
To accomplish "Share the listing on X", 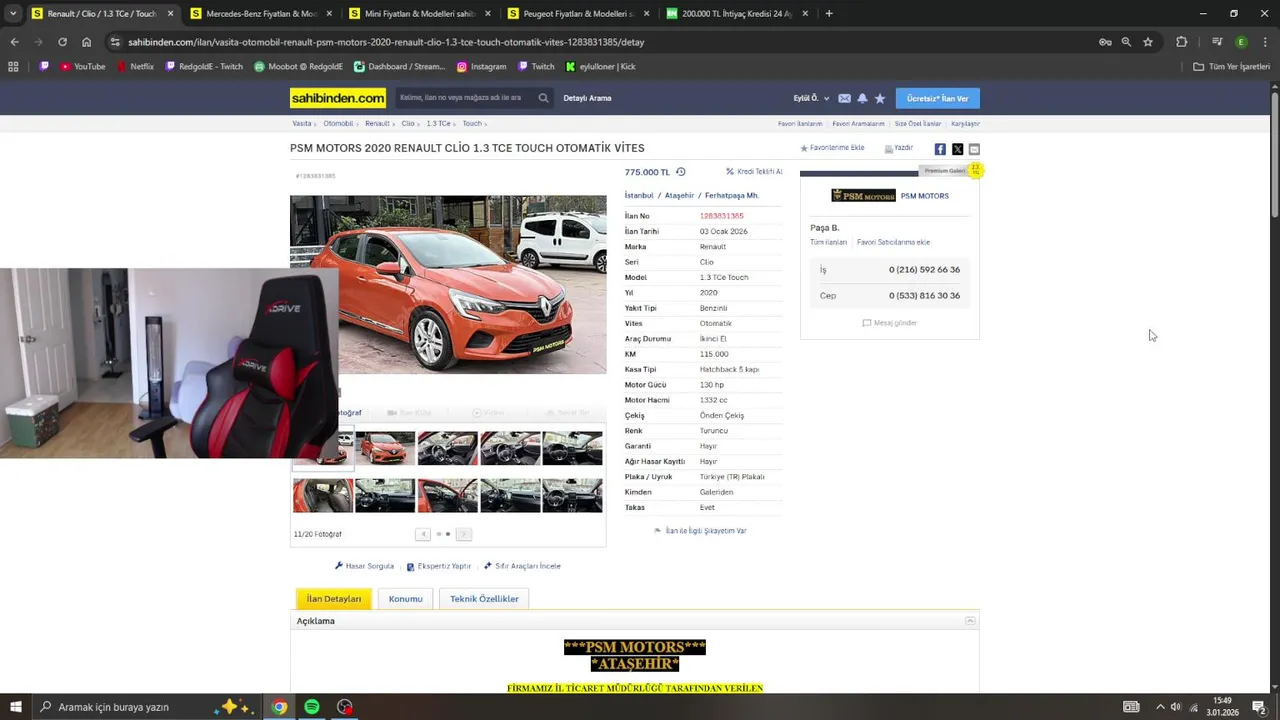I will (957, 149).
